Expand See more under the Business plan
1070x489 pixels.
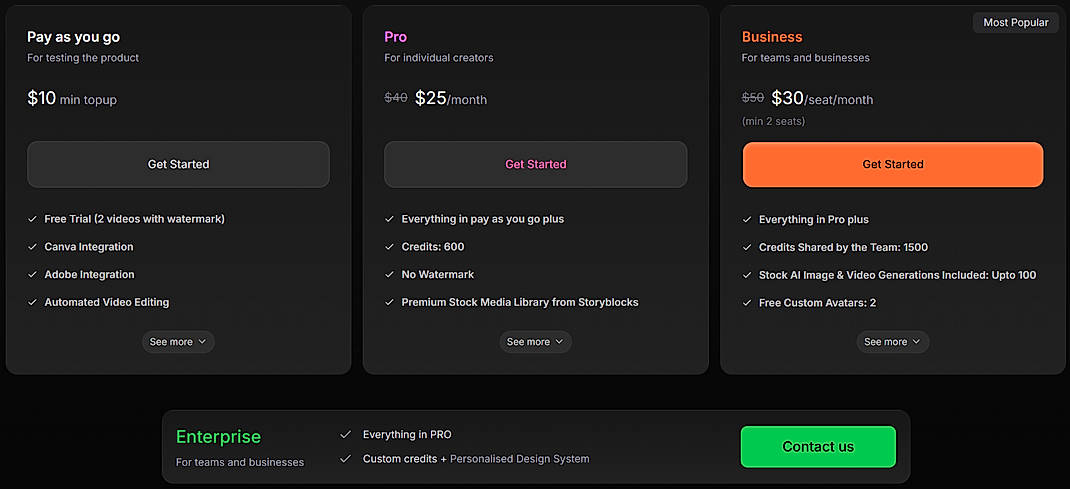click(x=893, y=342)
